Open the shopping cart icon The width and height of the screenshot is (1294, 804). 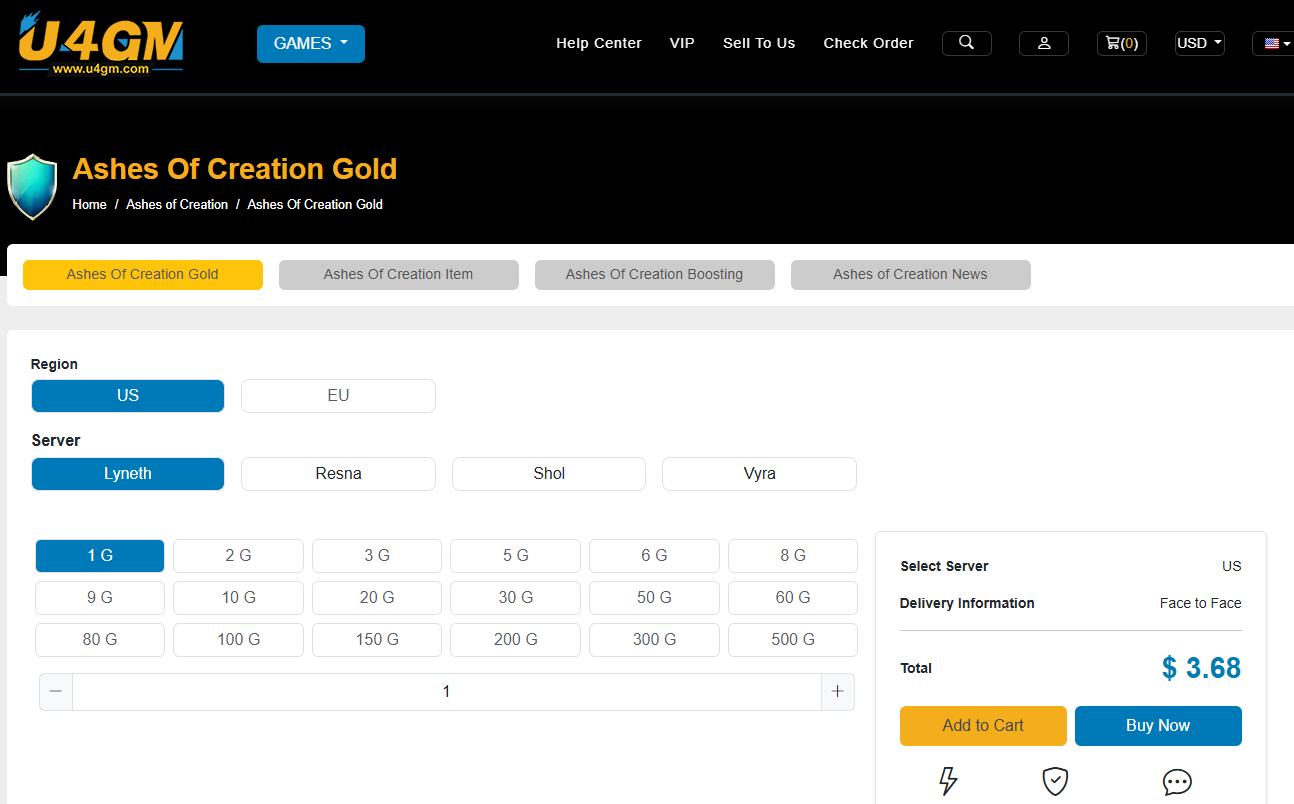pyautogui.click(x=1121, y=43)
